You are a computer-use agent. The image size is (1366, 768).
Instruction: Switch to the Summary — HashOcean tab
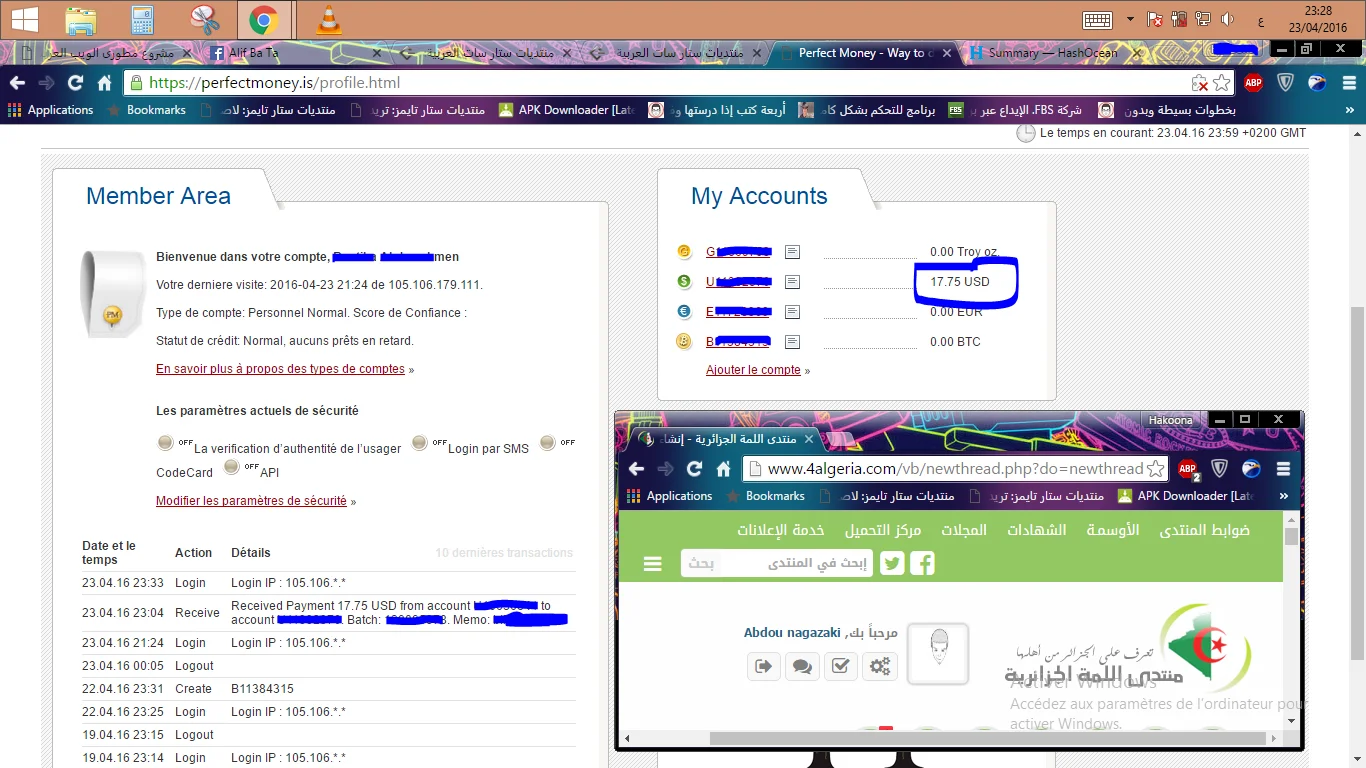1043,53
